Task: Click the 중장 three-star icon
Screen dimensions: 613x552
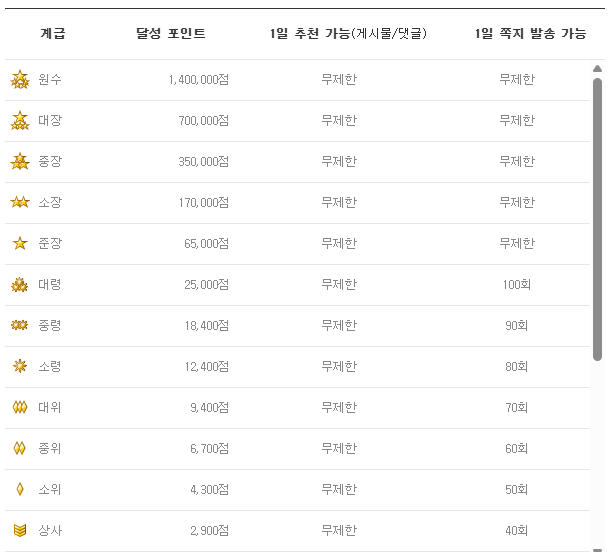Action: coord(20,161)
